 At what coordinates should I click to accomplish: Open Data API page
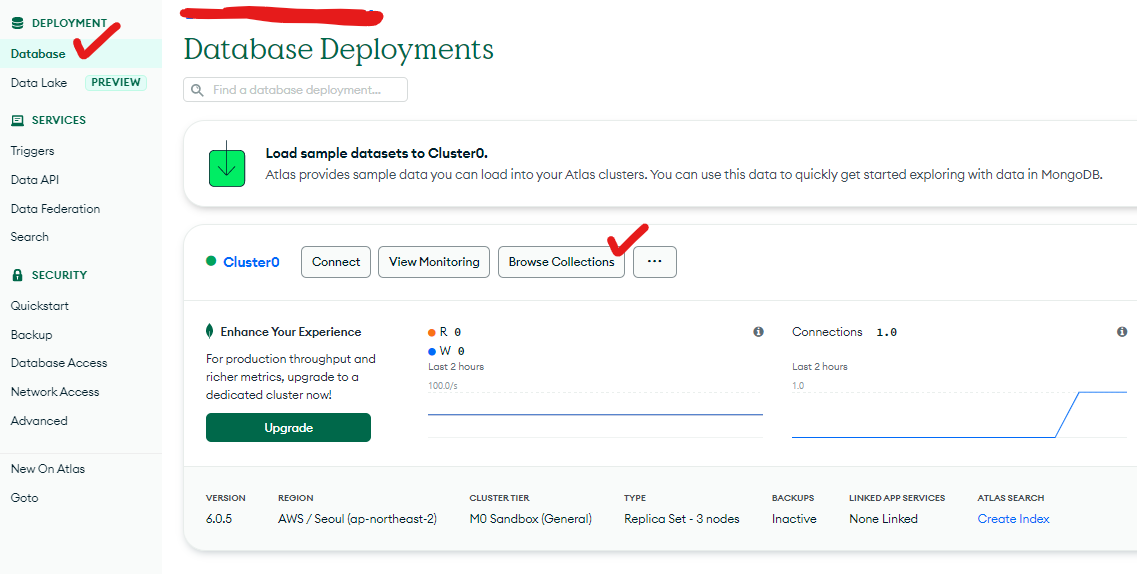[35, 180]
